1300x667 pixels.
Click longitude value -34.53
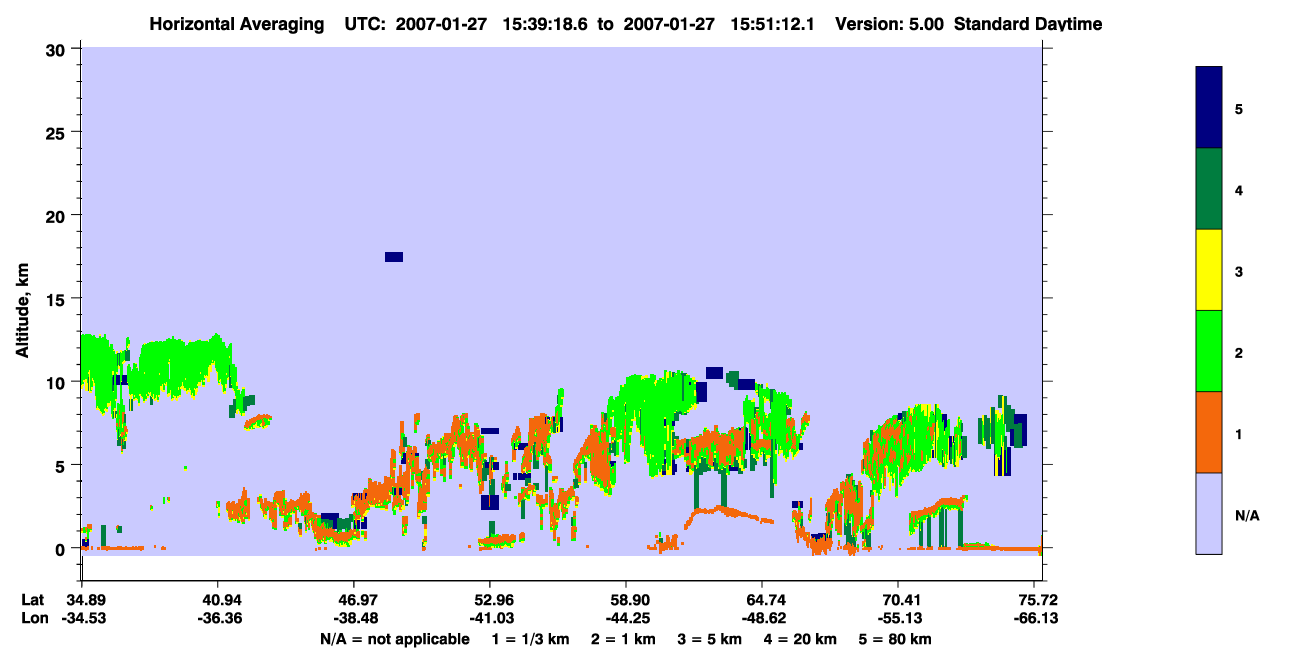[82, 618]
